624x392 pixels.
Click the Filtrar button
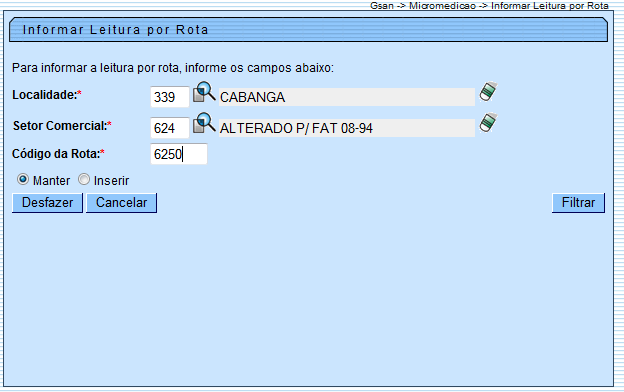(x=578, y=203)
